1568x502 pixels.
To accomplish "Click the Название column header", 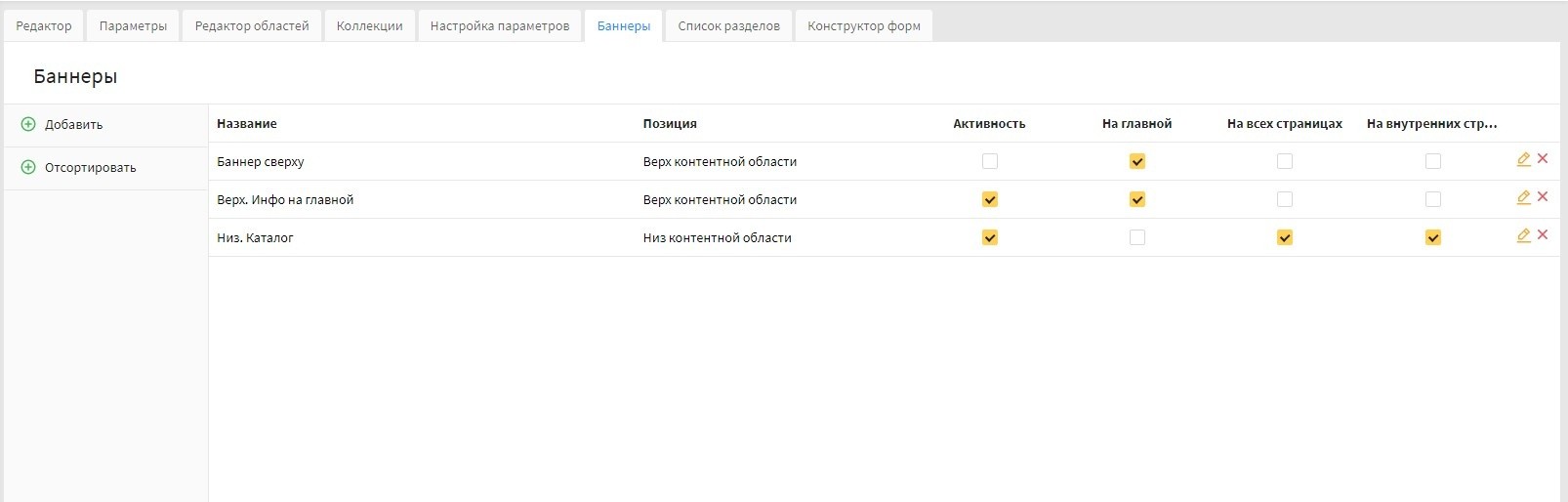I will coord(247,124).
